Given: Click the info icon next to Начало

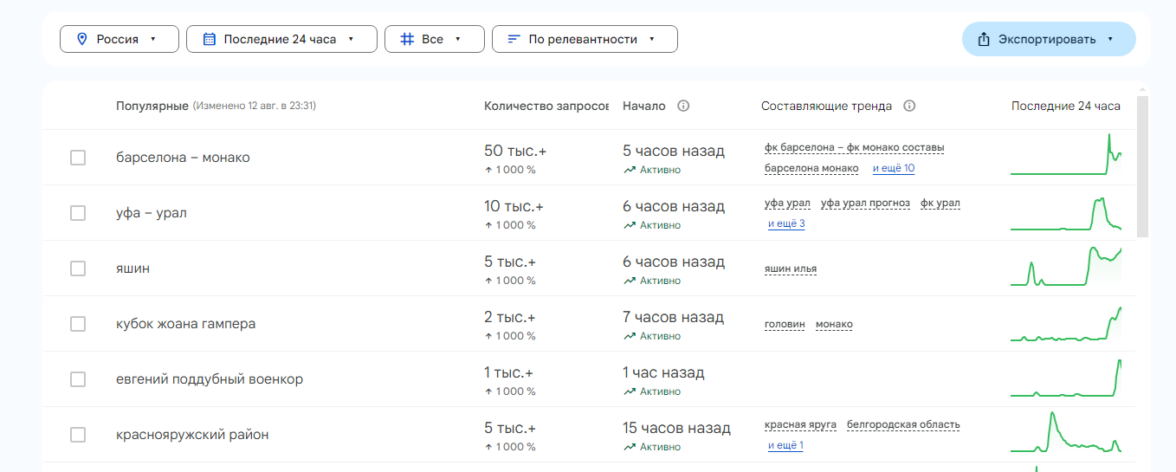Looking at the screenshot, I should coord(684,106).
